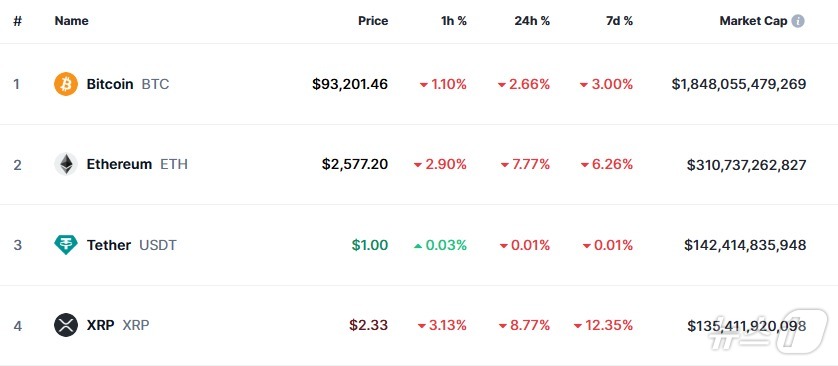Click Bitcoin's 1h down arrow indicator

tap(424, 84)
